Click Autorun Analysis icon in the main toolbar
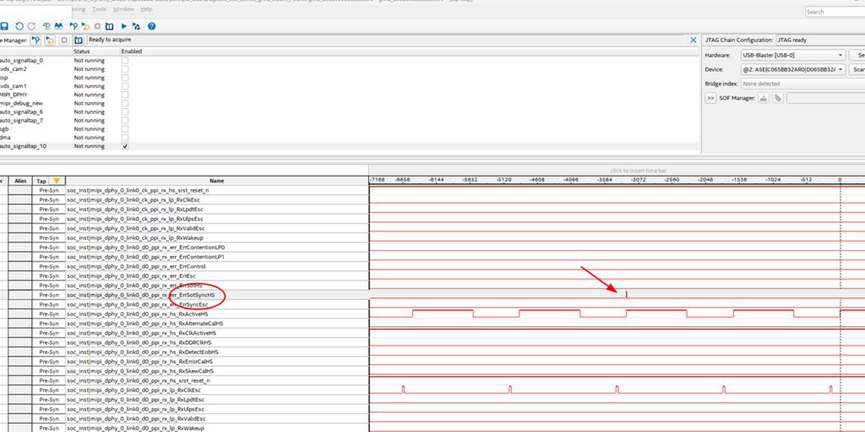865x432 pixels. (86, 26)
